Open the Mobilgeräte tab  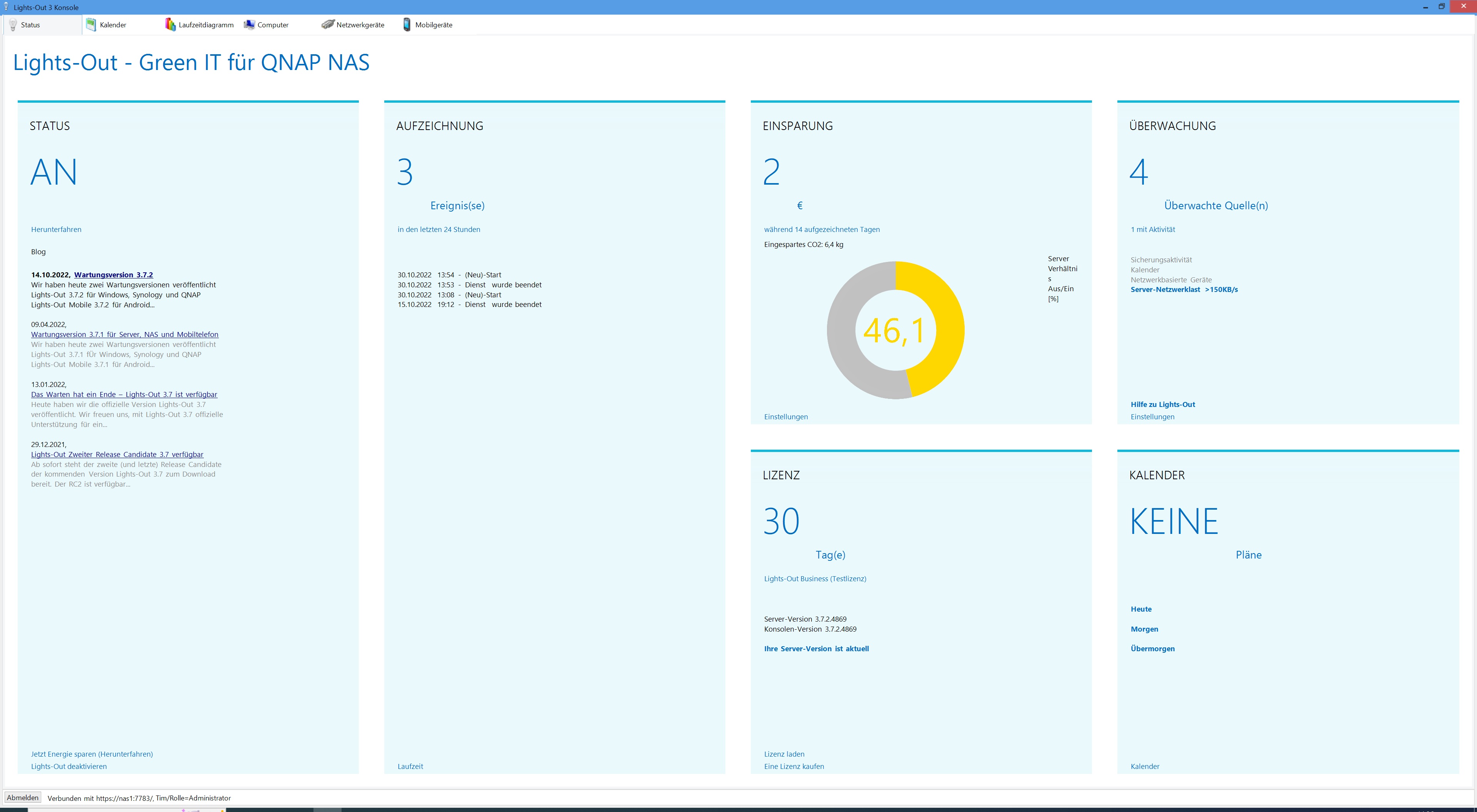pos(437,25)
